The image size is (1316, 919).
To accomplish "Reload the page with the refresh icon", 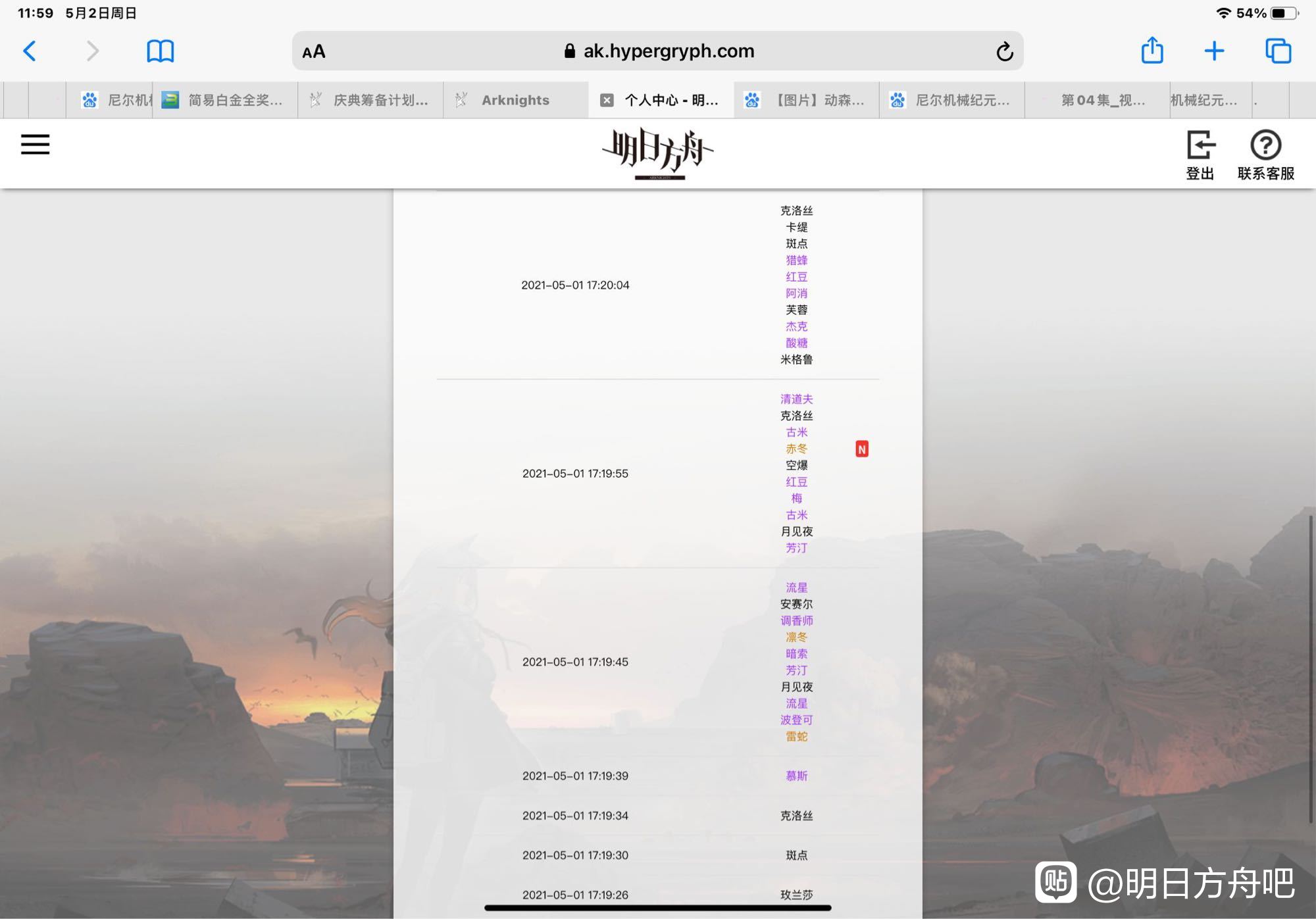I will tap(1004, 51).
